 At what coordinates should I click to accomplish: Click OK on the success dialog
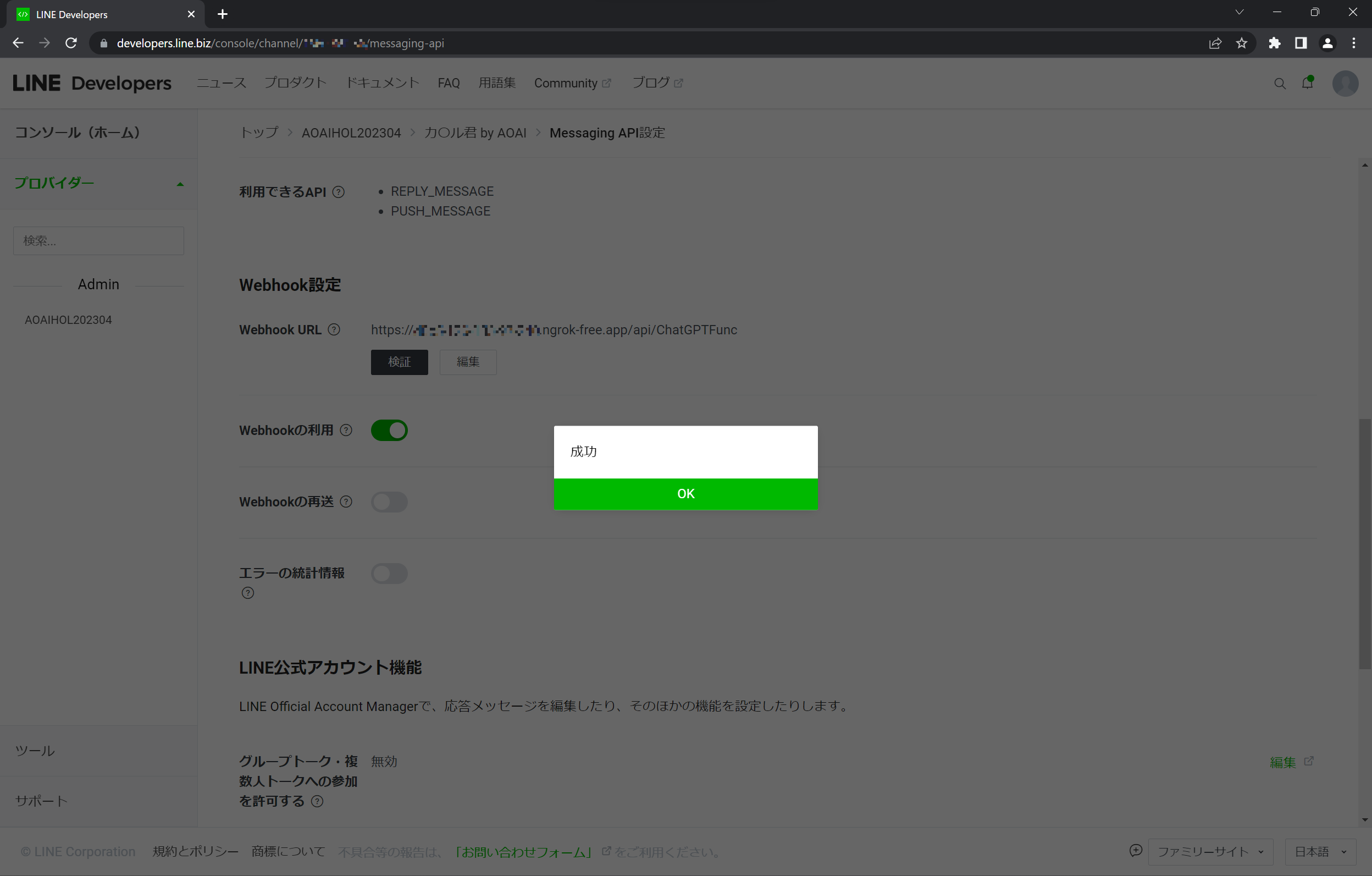[685, 494]
